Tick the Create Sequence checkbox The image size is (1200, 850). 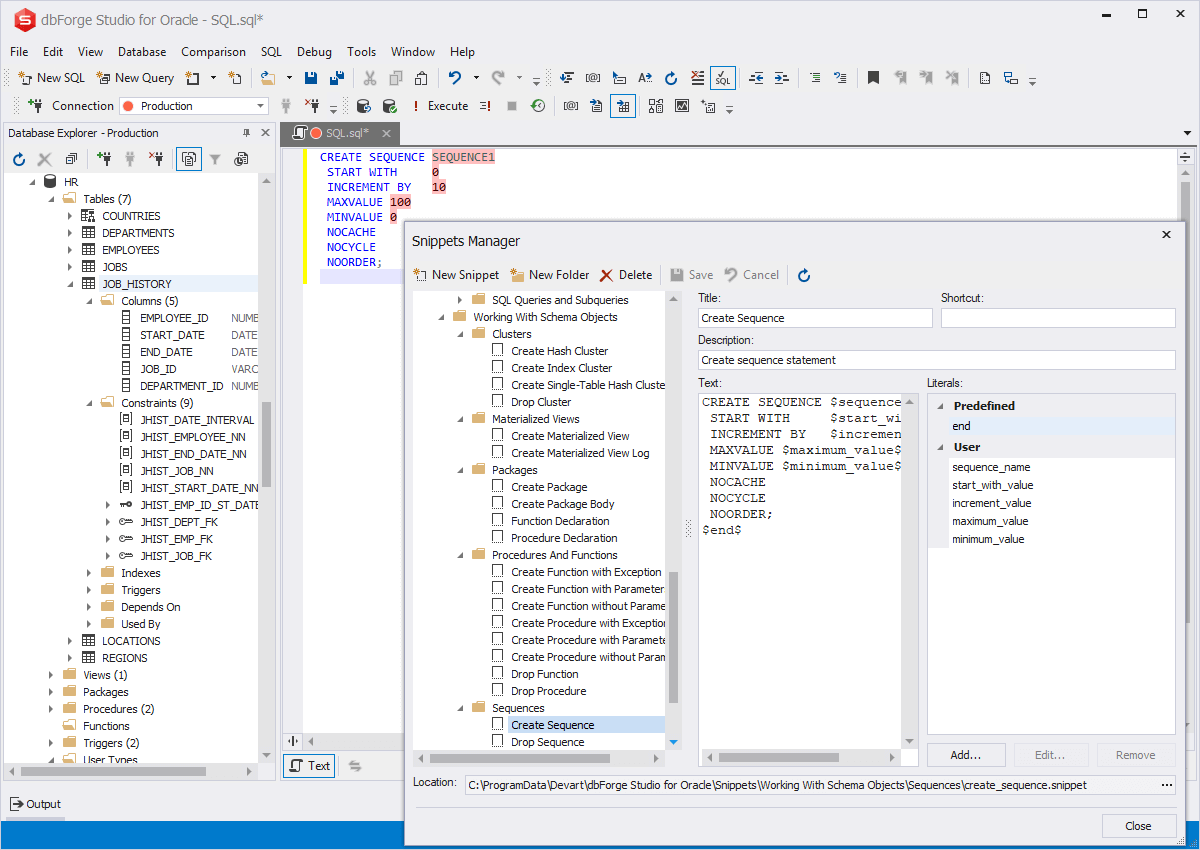(498, 724)
